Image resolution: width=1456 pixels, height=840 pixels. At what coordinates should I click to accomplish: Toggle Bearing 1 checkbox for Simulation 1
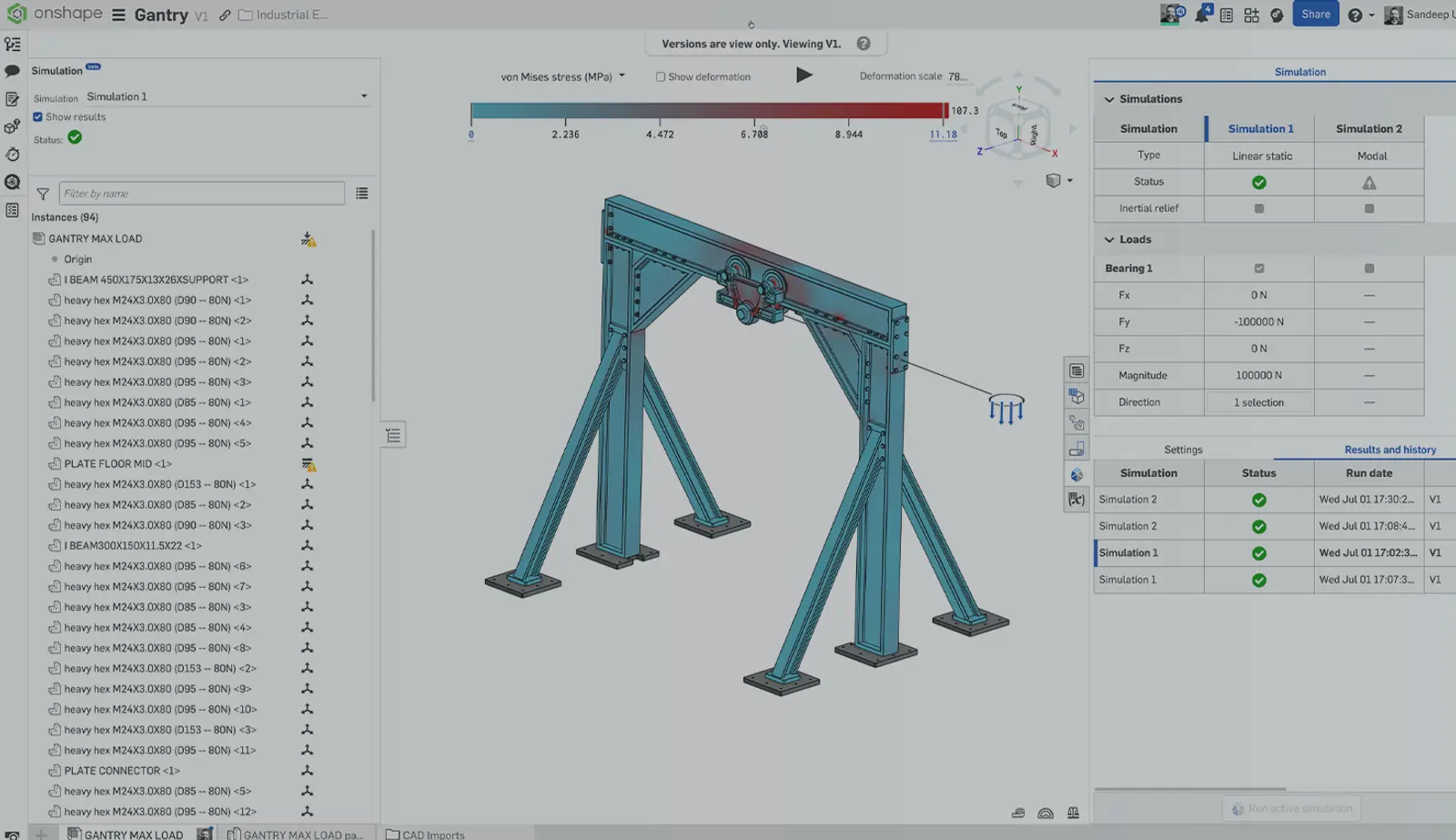click(1259, 268)
